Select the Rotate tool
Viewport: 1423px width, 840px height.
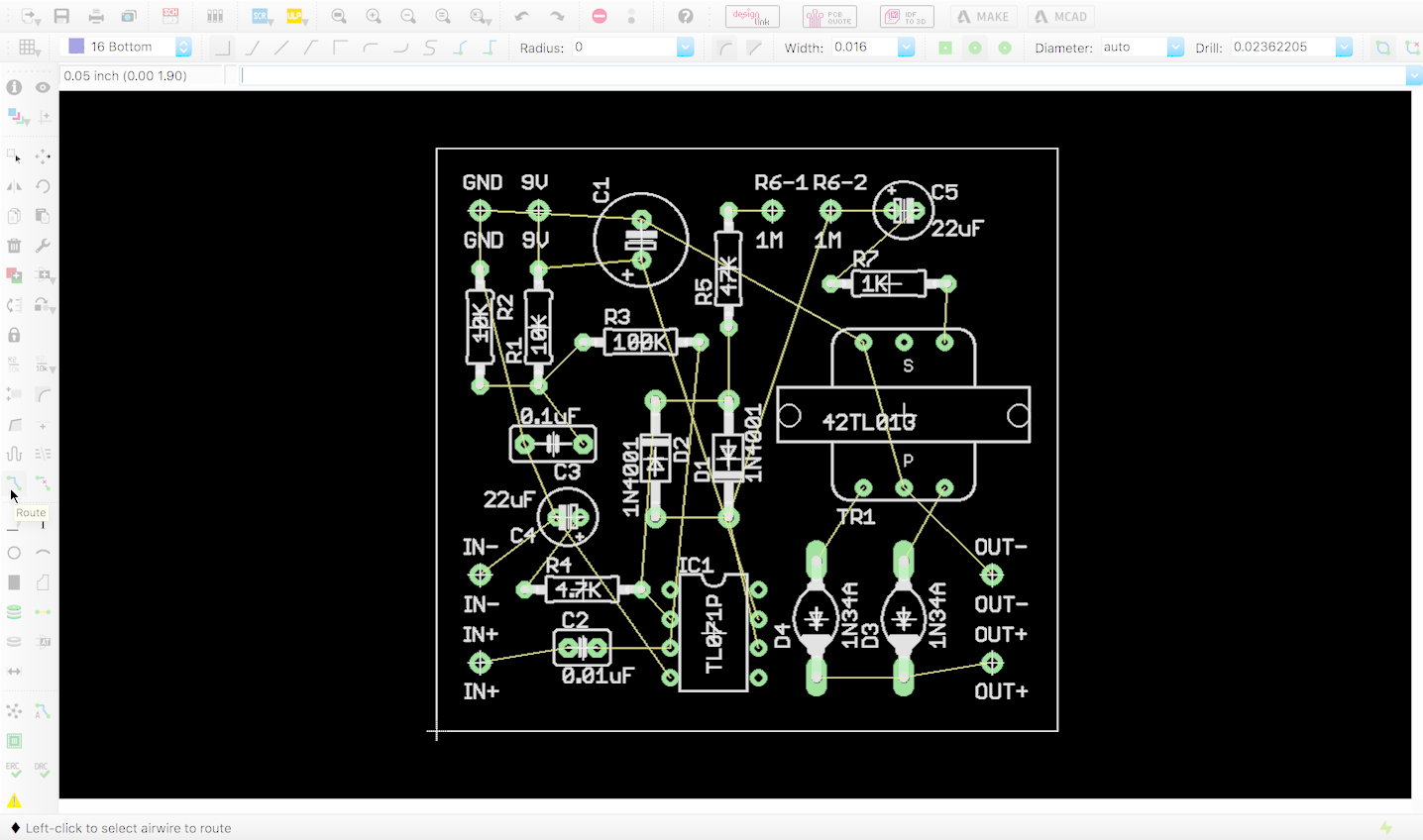[x=43, y=186]
